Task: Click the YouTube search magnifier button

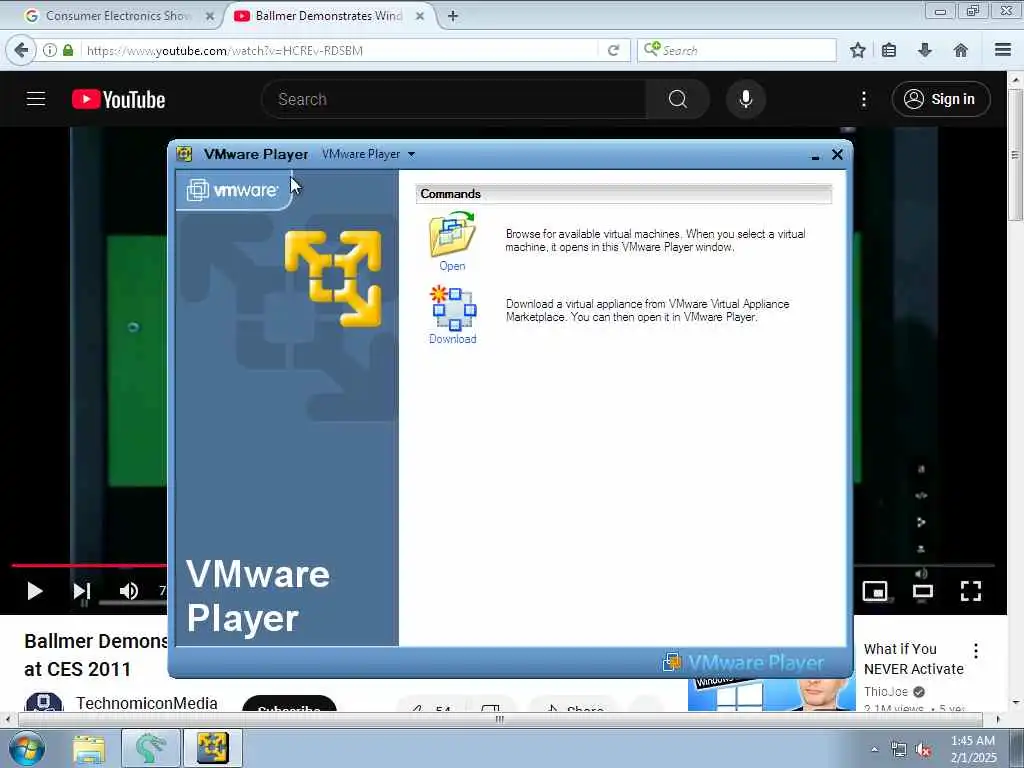Action: [x=678, y=99]
